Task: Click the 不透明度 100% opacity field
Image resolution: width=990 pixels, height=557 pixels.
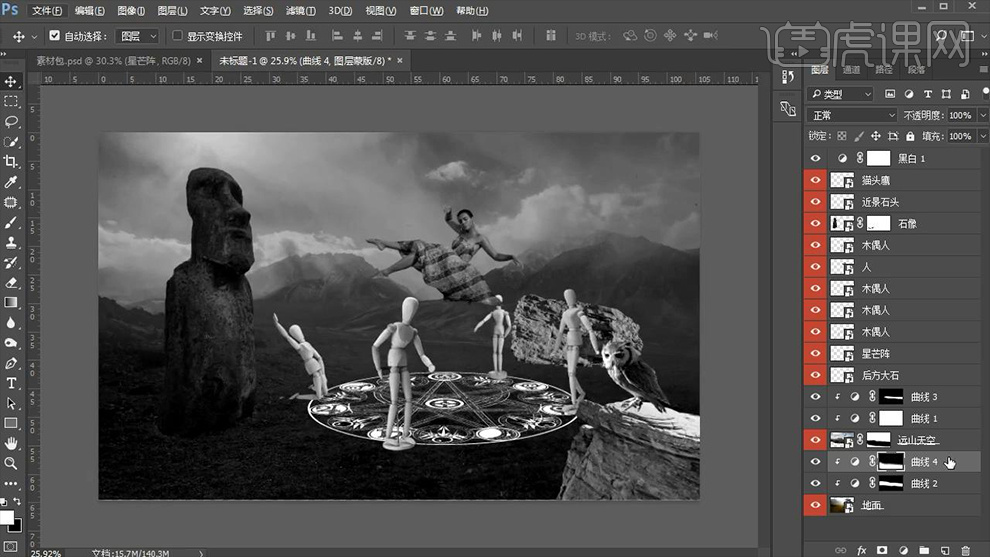Action: tap(960, 116)
